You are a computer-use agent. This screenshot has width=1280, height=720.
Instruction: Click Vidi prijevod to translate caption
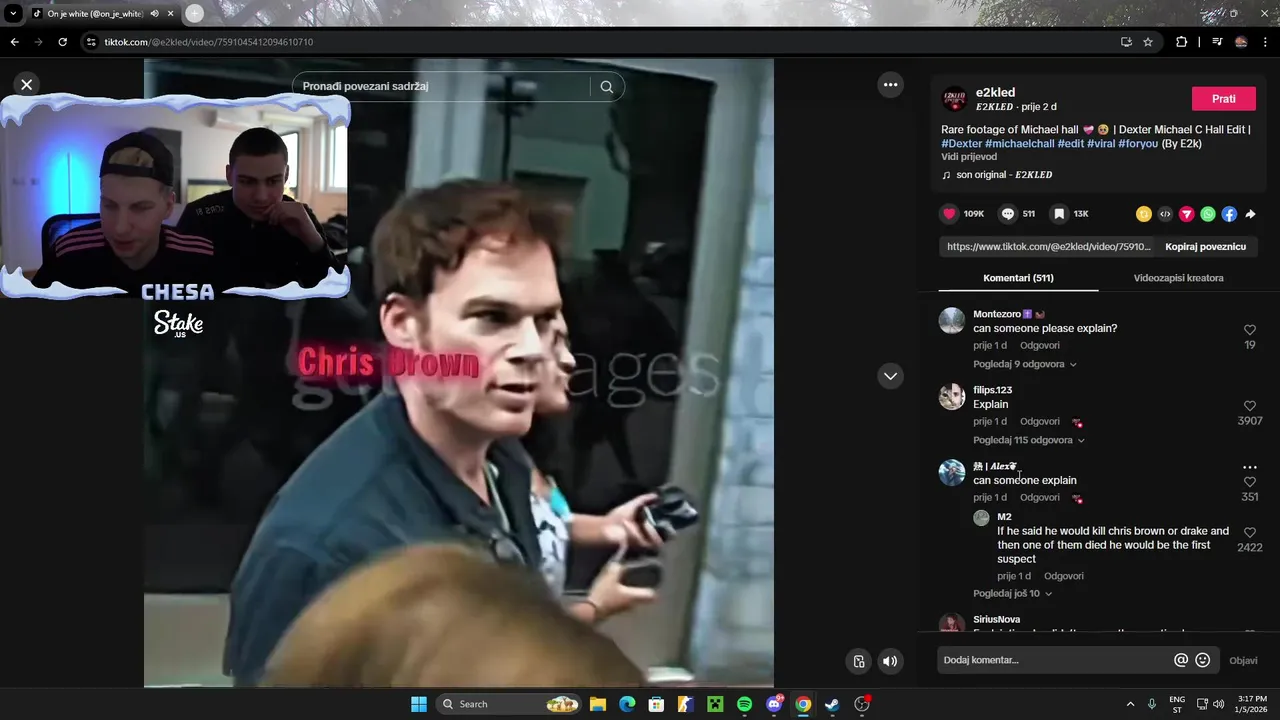coord(969,157)
